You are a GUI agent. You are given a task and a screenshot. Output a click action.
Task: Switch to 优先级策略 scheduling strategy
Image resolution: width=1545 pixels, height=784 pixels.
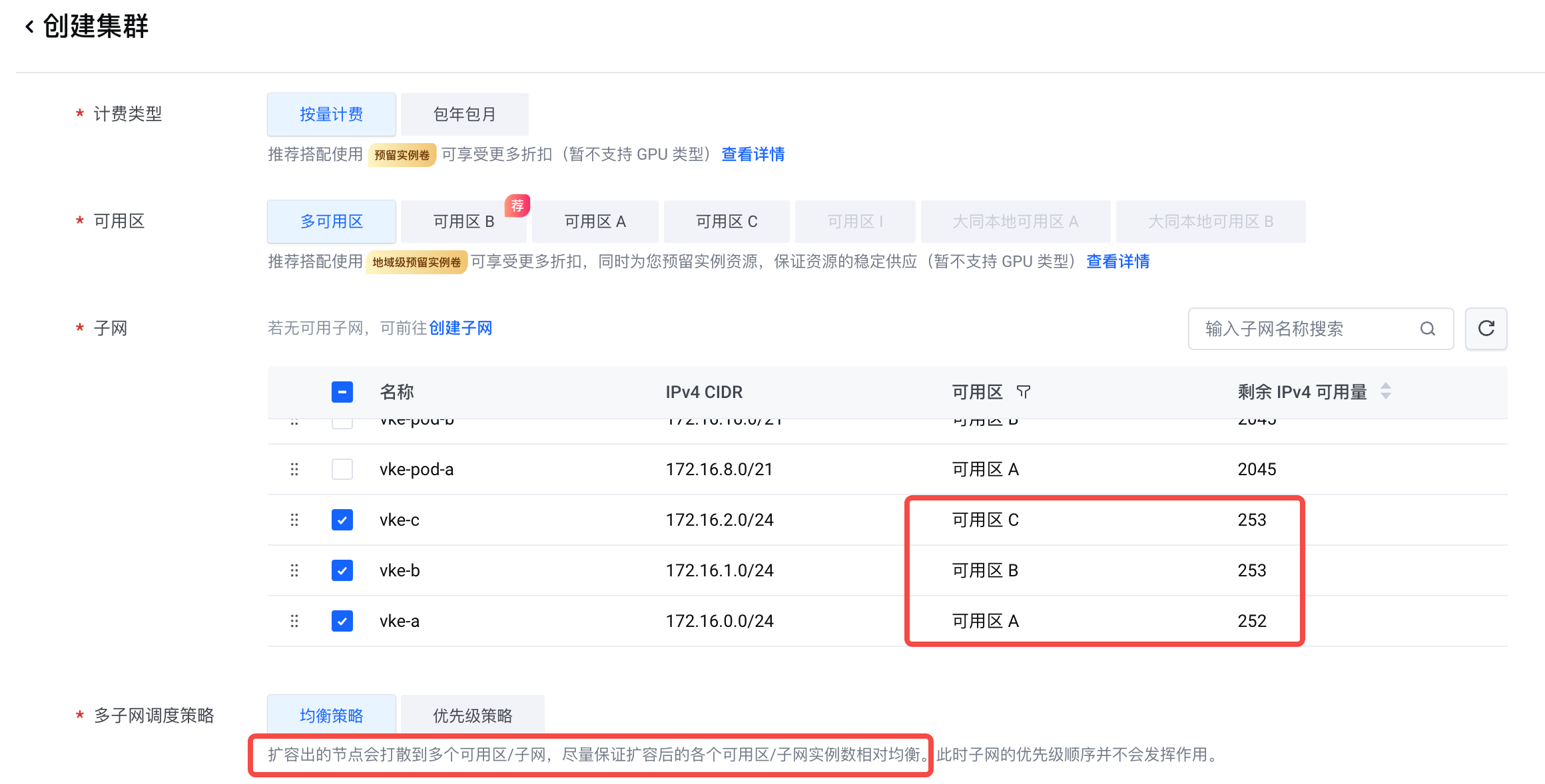[x=472, y=715]
